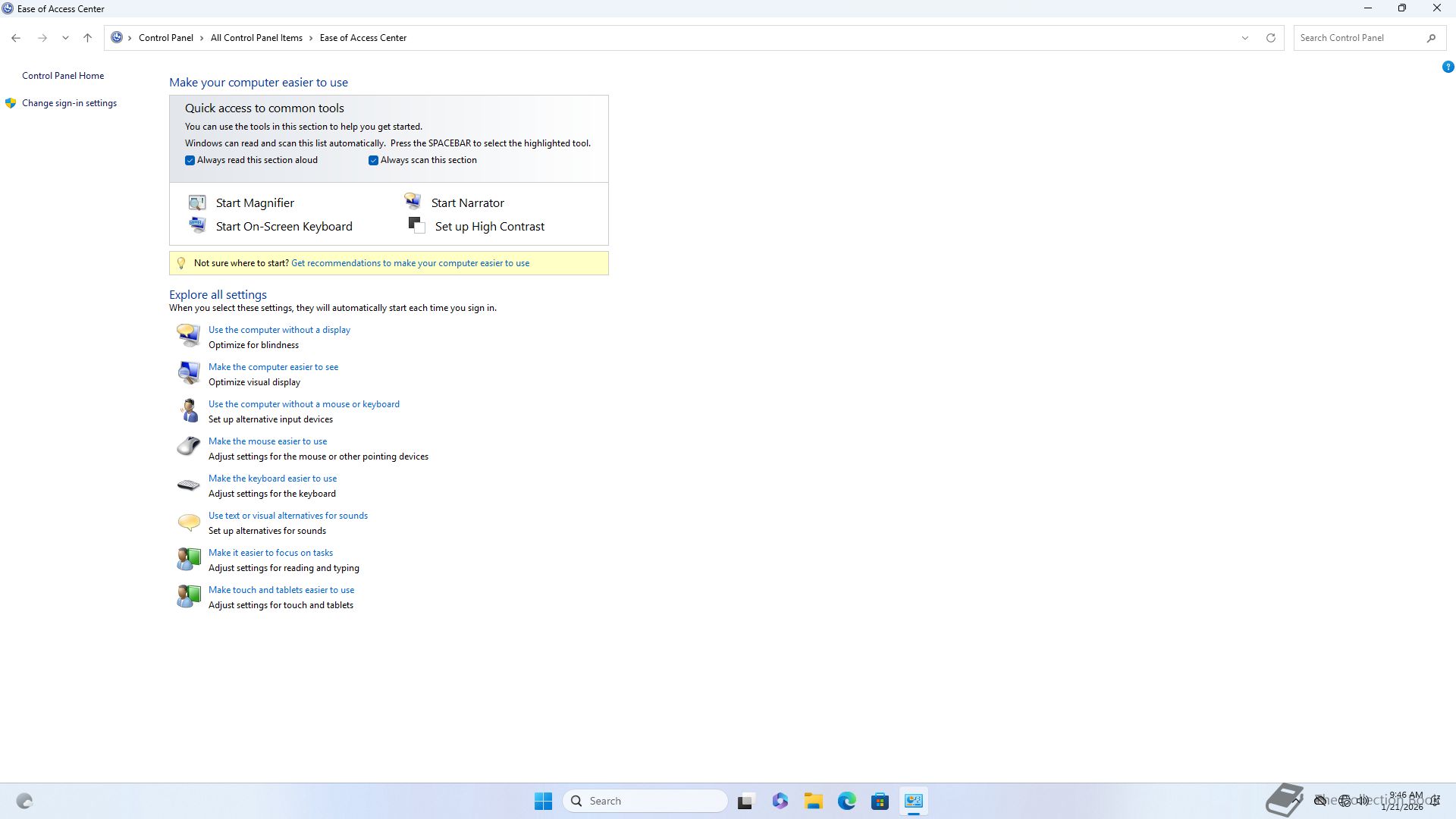Screen dimensions: 1456x819
Task: Click the refresh icon in address bar
Action: 1271,38
